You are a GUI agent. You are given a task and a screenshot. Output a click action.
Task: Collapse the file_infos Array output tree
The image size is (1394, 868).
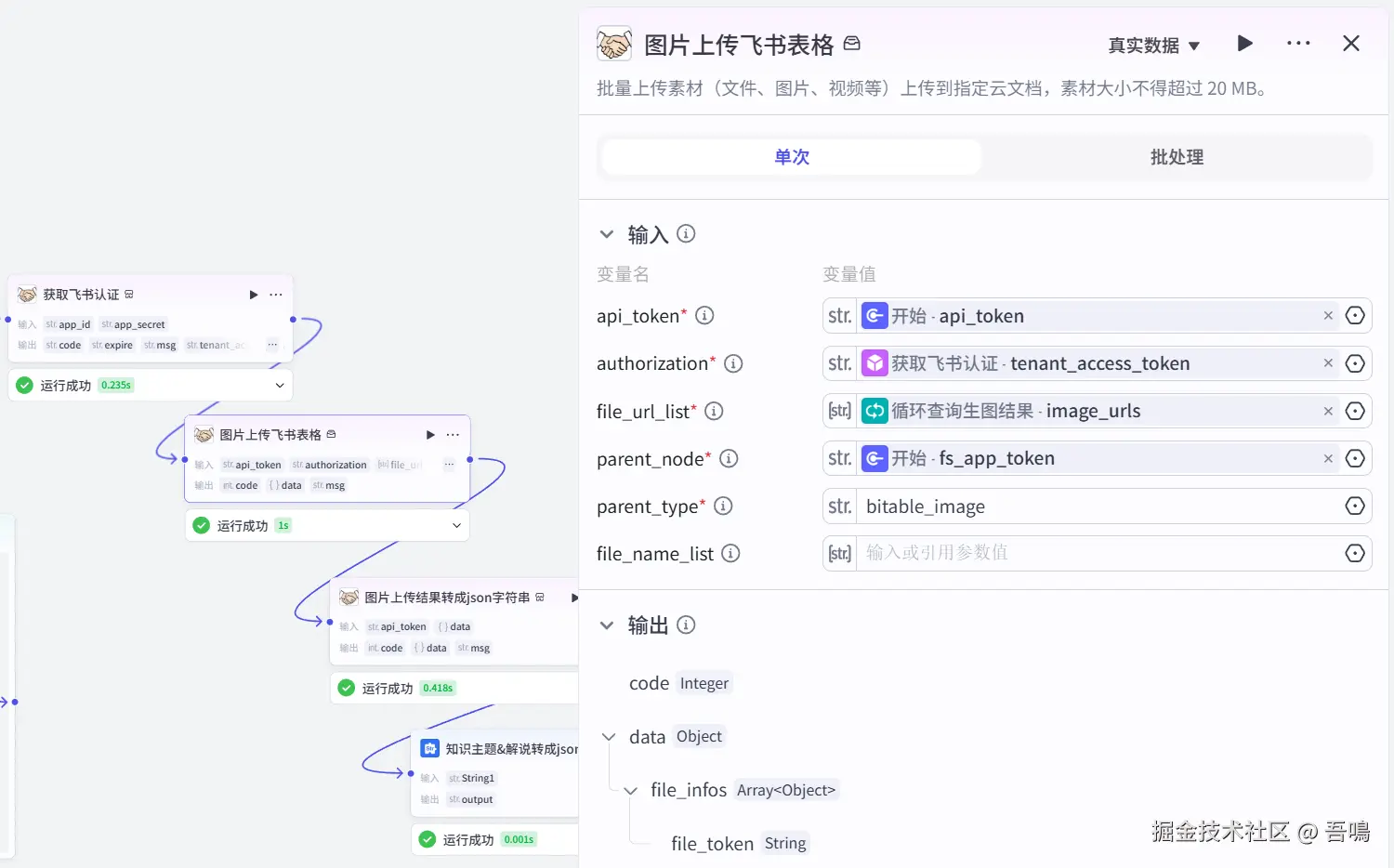(631, 791)
